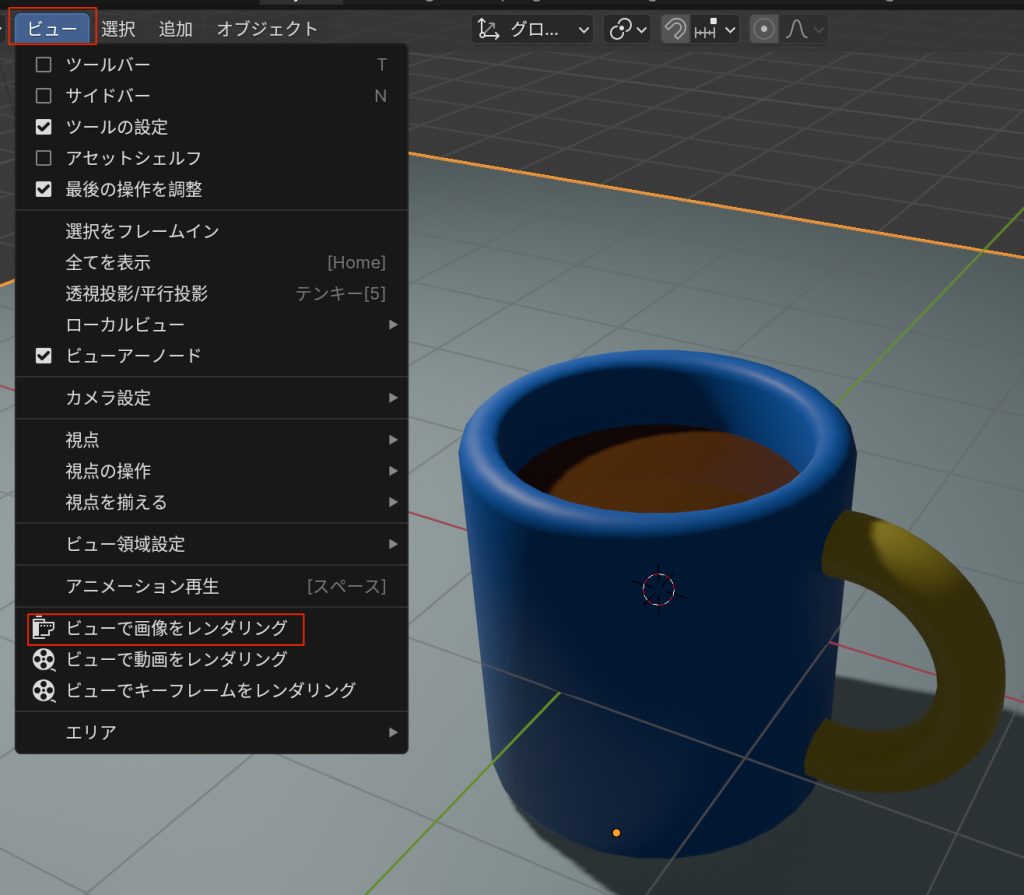The width and height of the screenshot is (1024, 895).
Task: Toggle the snap magnet icon
Action: [x=675, y=30]
